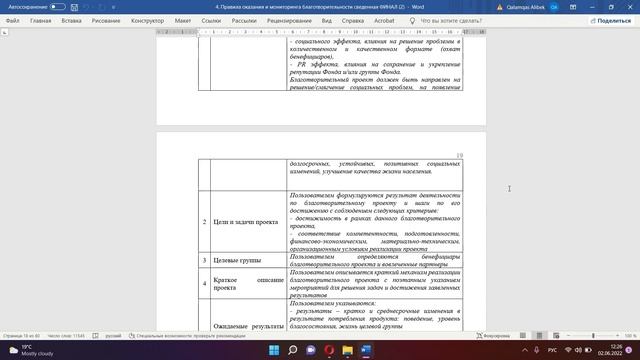Click the lightbulb Tell Me icon
This screenshot has height=360, width=640.
(412, 20)
